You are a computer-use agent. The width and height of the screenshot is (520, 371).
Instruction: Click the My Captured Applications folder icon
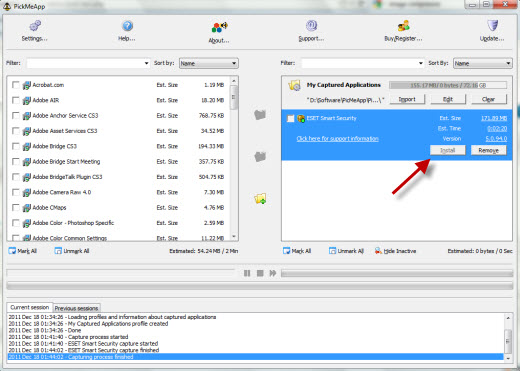[x=295, y=85]
